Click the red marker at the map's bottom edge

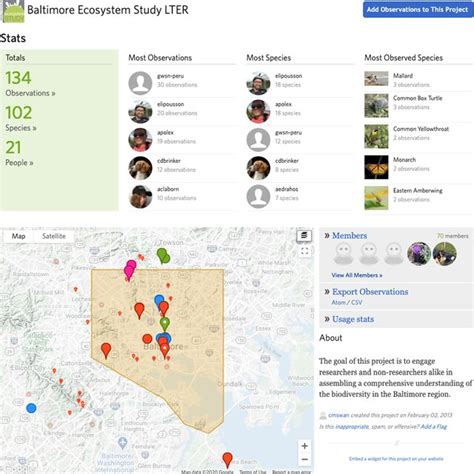tap(227, 460)
